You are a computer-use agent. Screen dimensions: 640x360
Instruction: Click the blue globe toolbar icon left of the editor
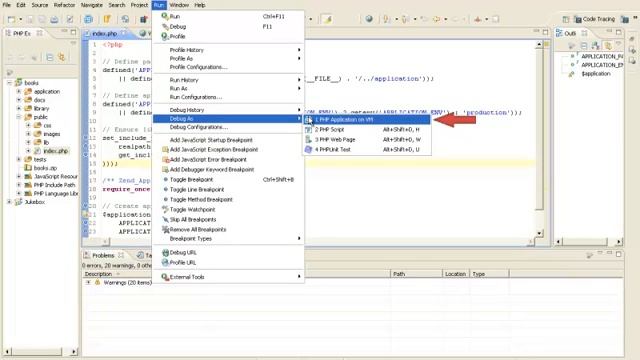coord(88,19)
